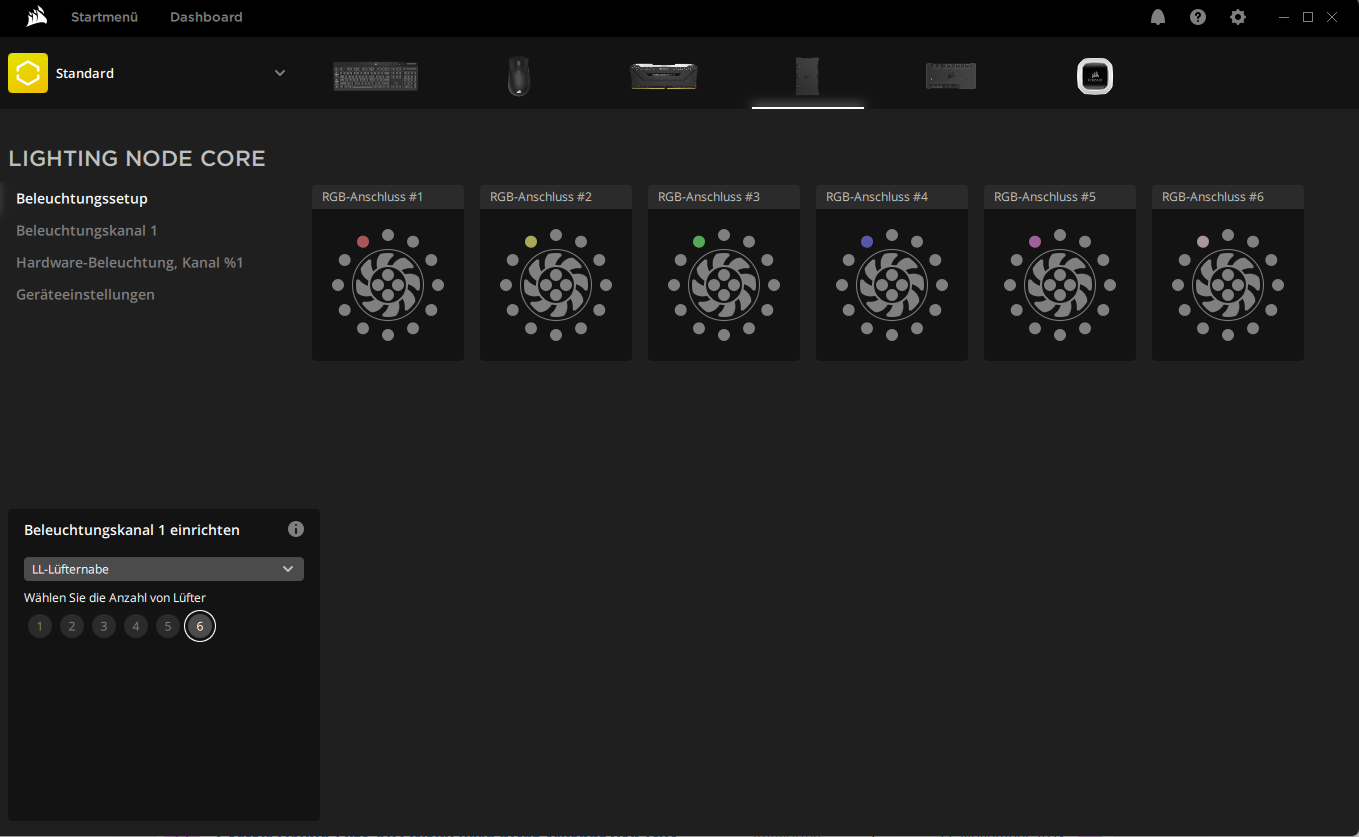Click the RGB-Anschluss #4 header

click(892, 197)
